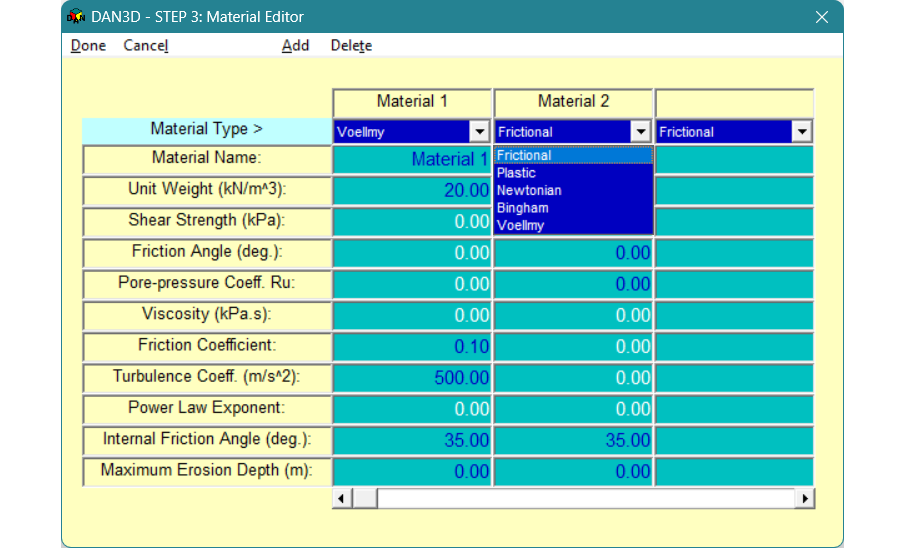Viewport: 905px width, 548px height.
Task: Open the Cancel menu
Action: [x=146, y=46]
